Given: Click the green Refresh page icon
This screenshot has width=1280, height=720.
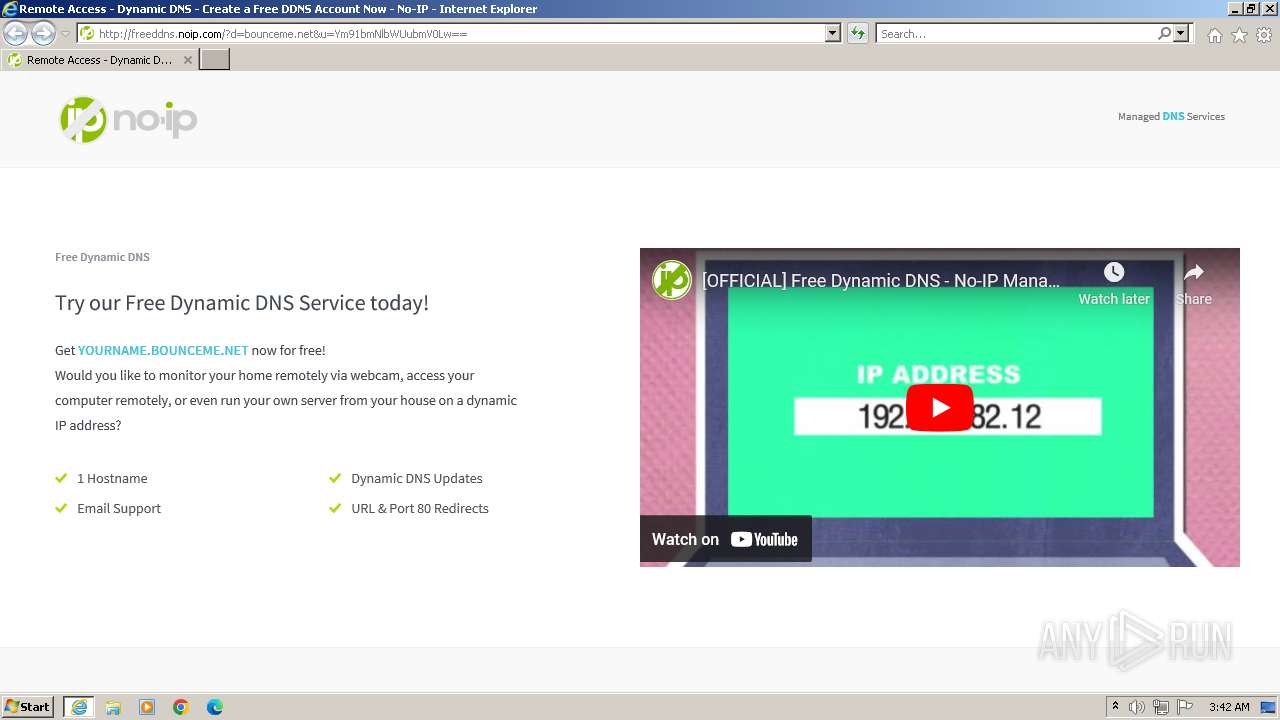Looking at the screenshot, I should click(x=858, y=33).
